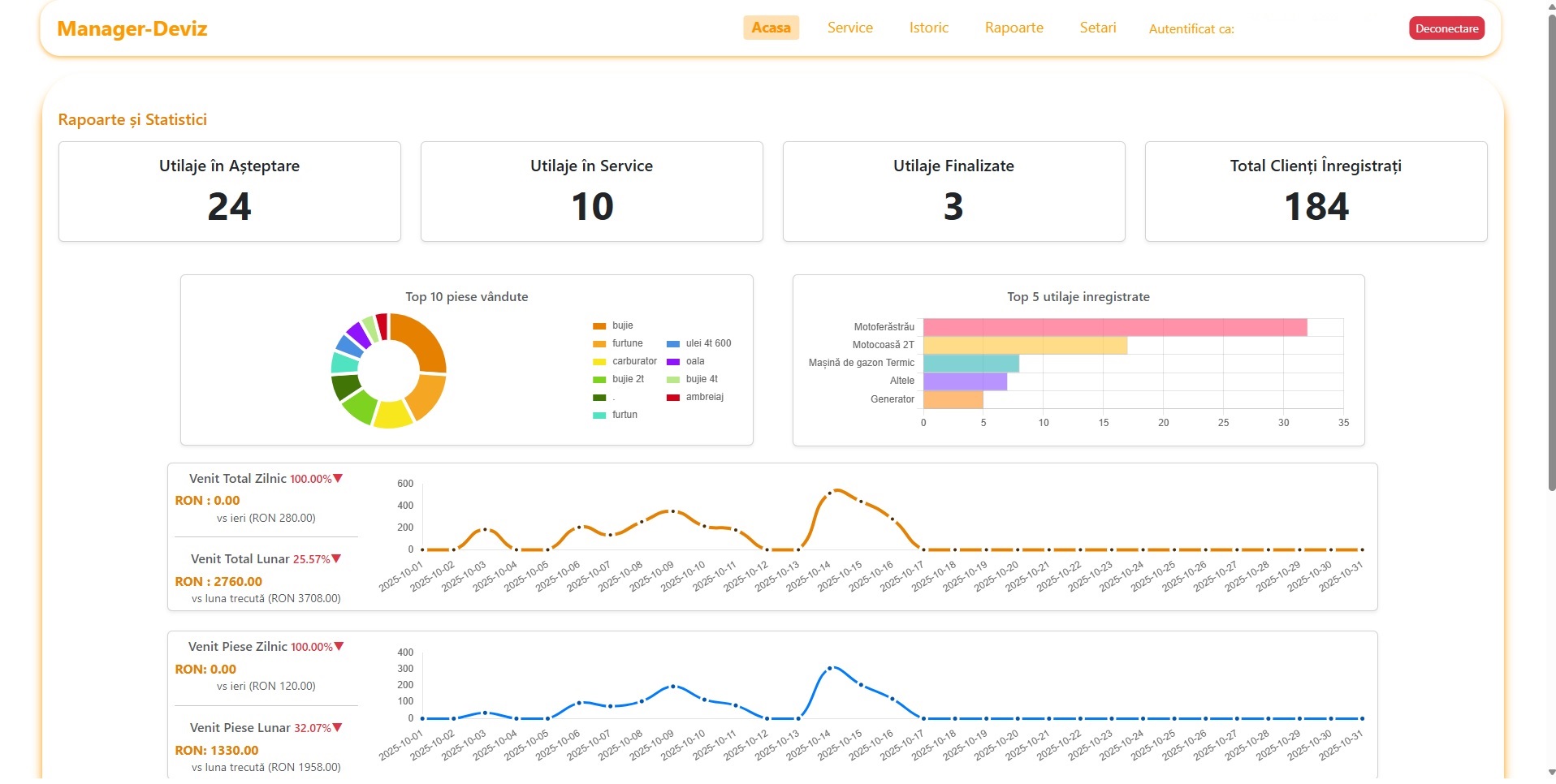
Task: Open the Setari menu item
Action: click(x=1097, y=28)
